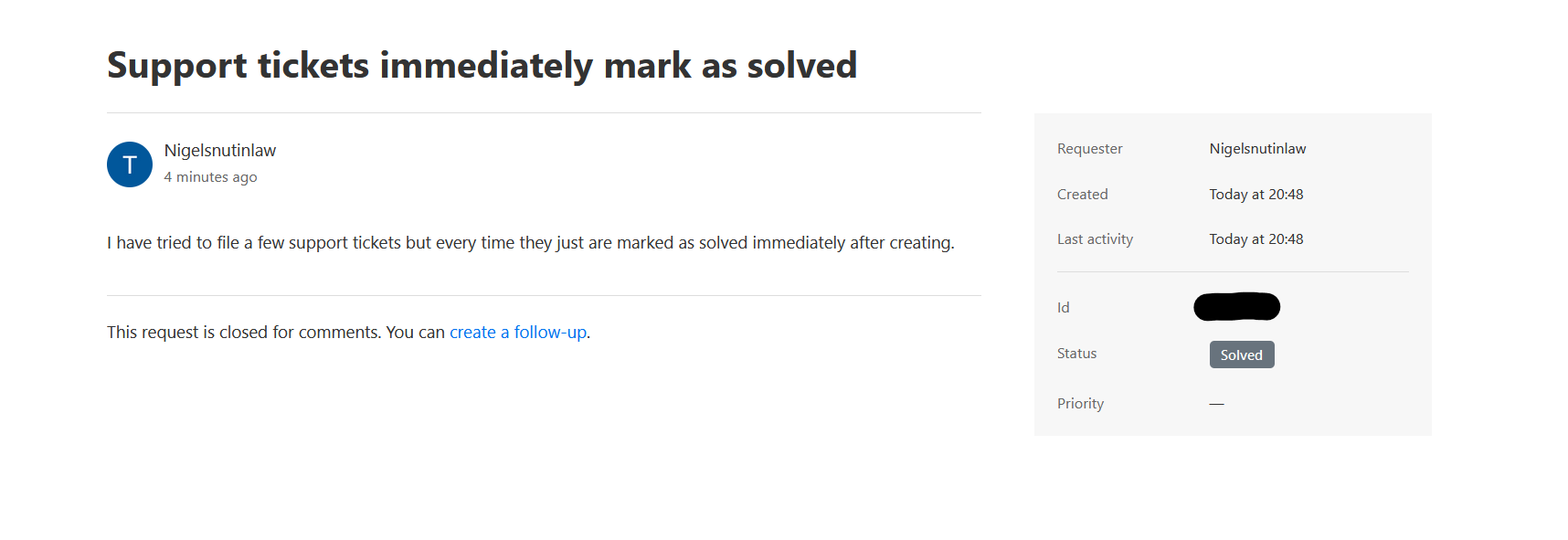Click the "Created" field label
This screenshot has height=540, width=1568.
click(x=1082, y=195)
